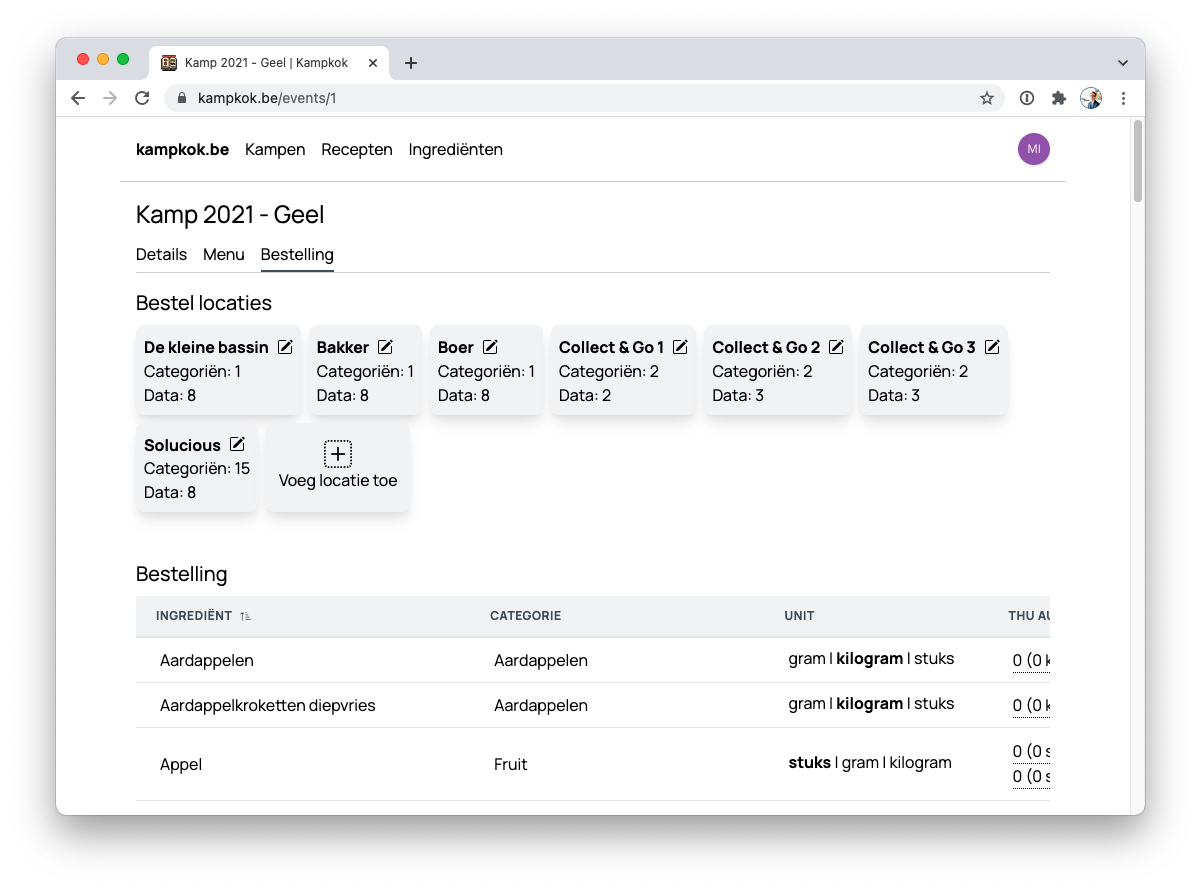Open the Ingrediënten page

(456, 149)
